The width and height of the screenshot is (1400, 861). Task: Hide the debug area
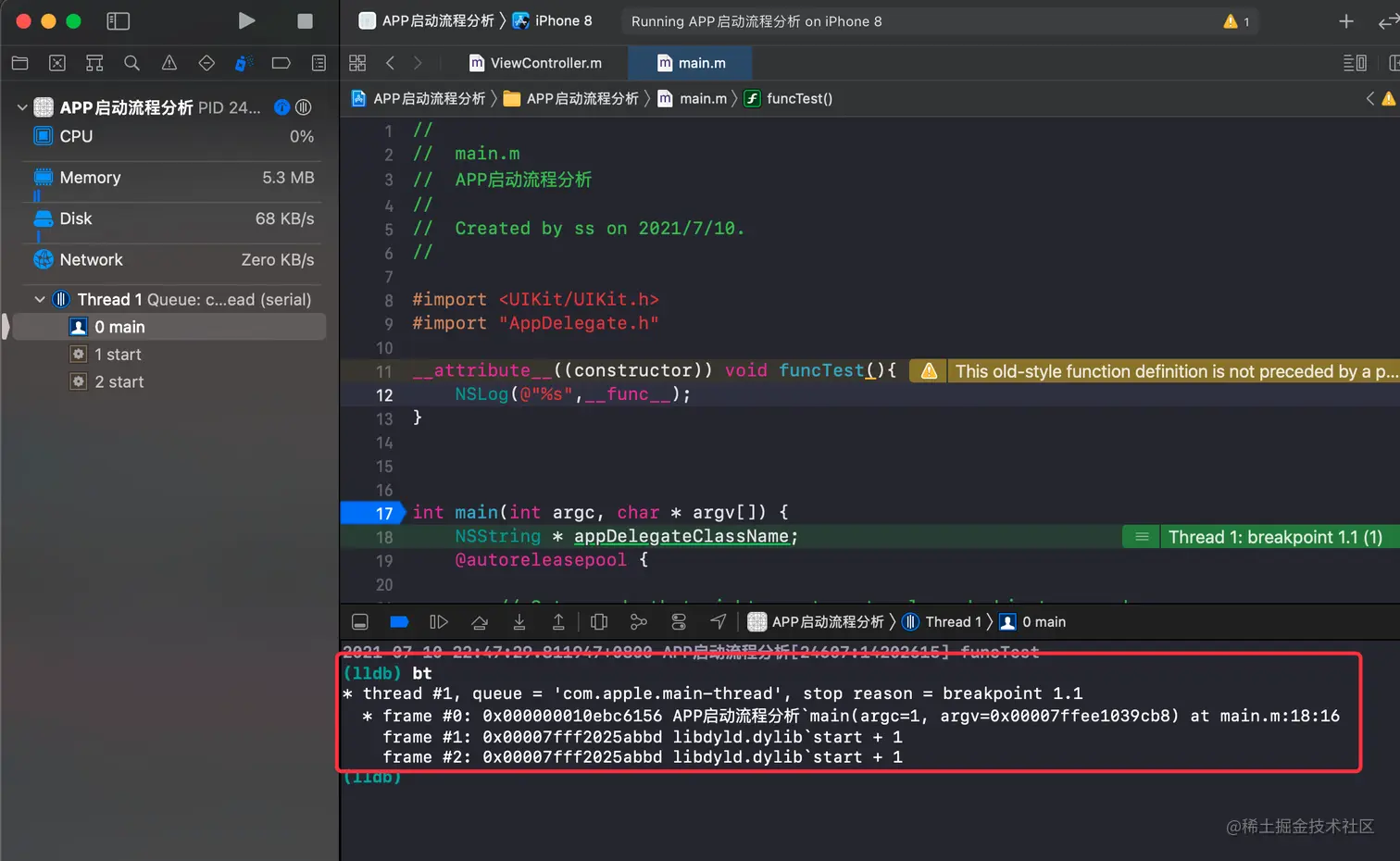pyautogui.click(x=360, y=622)
